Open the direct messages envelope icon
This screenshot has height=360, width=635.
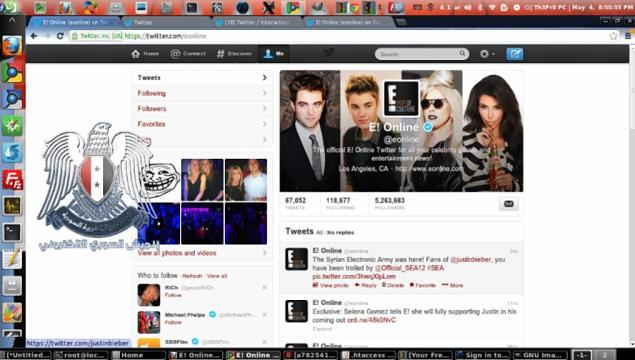click(x=509, y=204)
